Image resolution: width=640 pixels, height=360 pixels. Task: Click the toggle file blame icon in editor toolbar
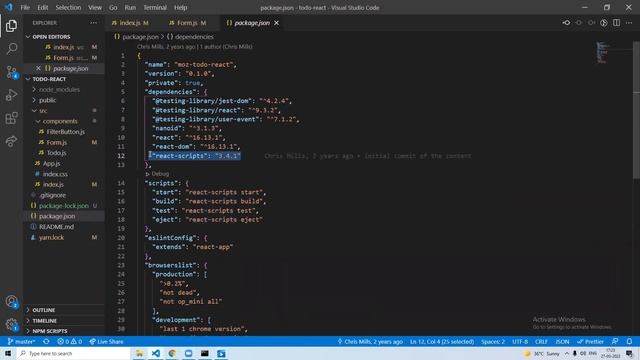[604, 23]
